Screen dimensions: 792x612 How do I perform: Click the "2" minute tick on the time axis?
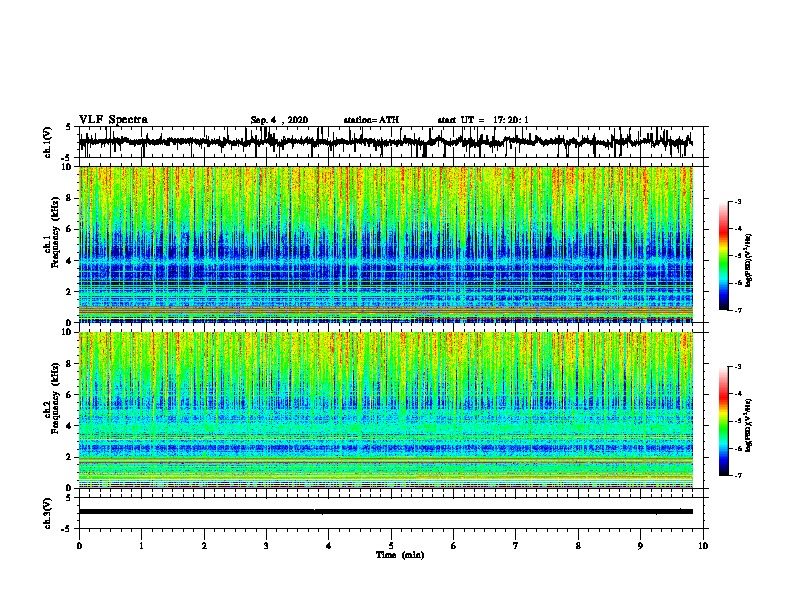coord(204,546)
